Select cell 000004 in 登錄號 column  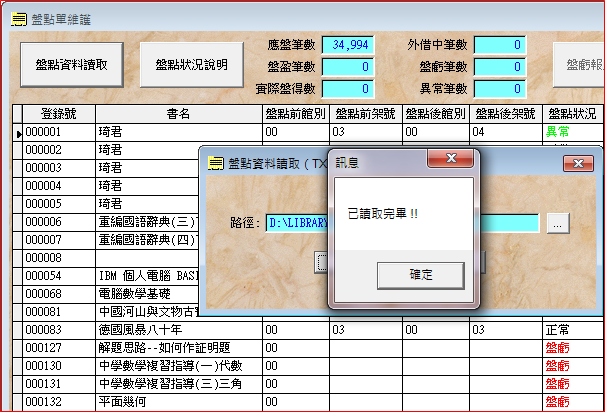[x=59, y=186]
